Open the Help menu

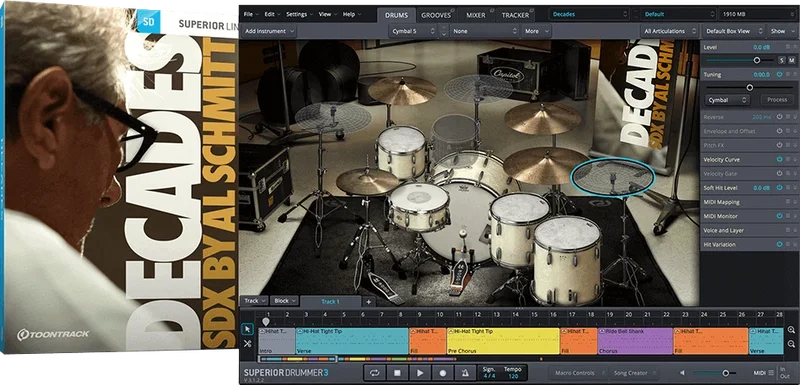(352, 14)
